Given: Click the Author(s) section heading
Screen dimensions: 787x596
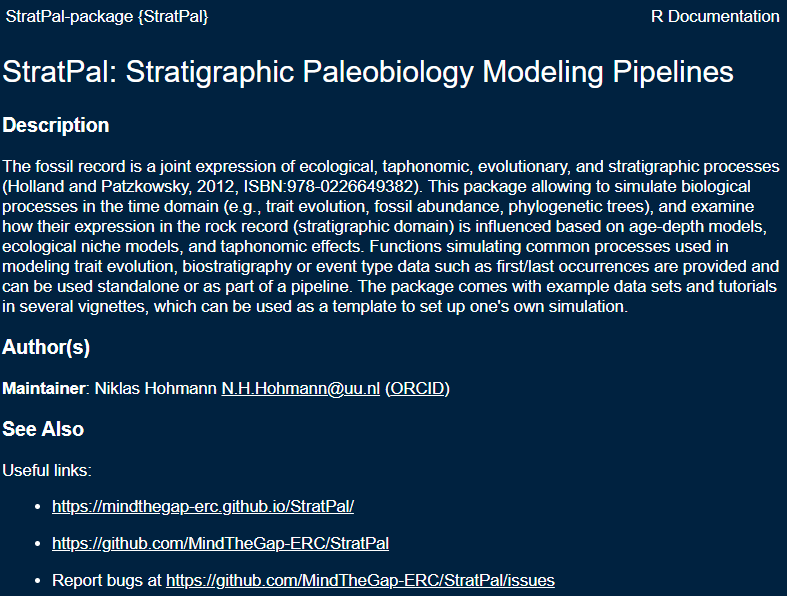Looking at the screenshot, I should [x=46, y=347].
